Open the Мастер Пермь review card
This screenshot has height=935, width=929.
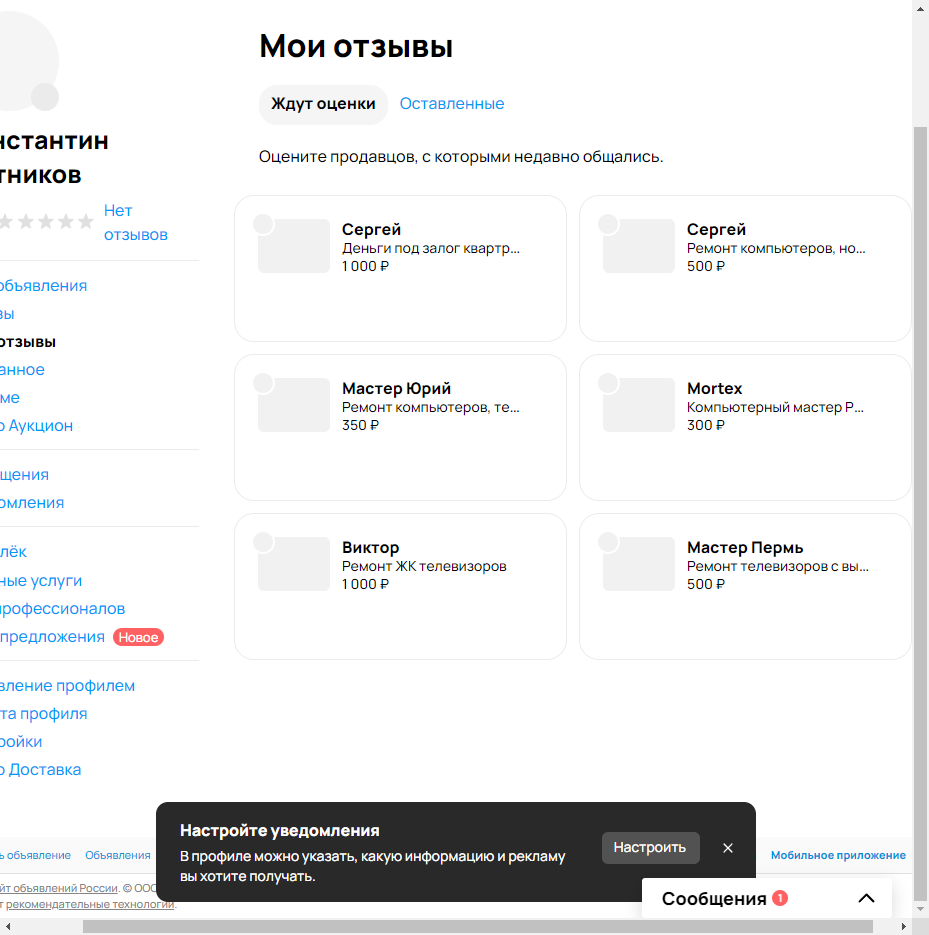pyautogui.click(x=745, y=587)
